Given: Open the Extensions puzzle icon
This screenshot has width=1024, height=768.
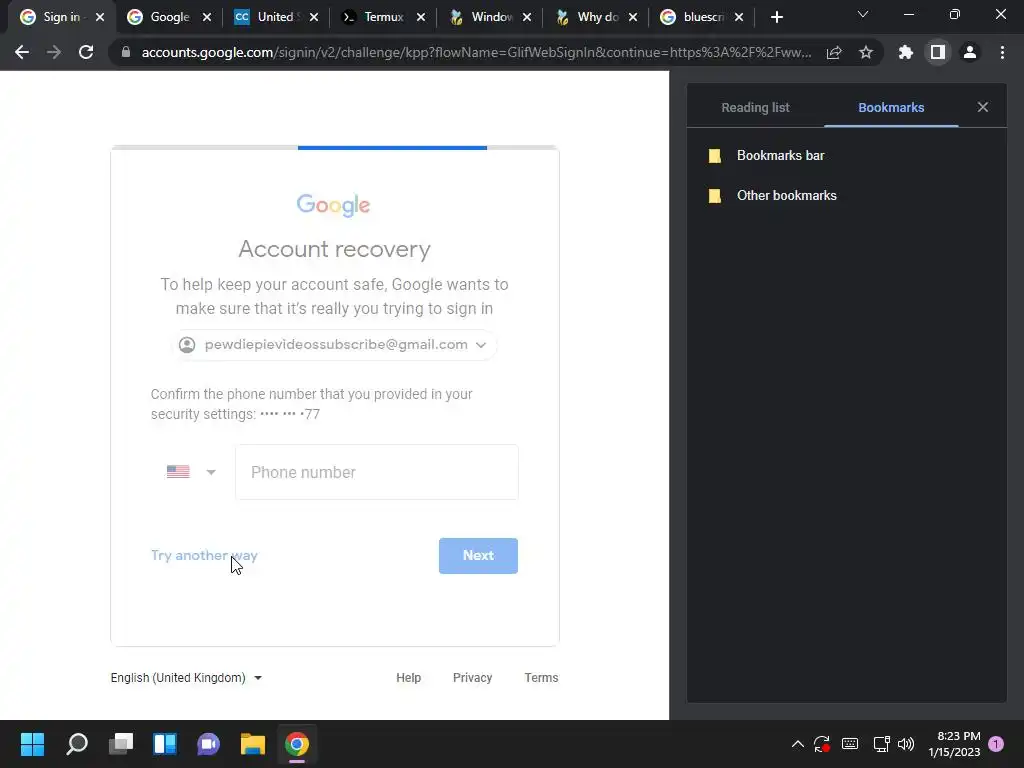Looking at the screenshot, I should click(906, 52).
